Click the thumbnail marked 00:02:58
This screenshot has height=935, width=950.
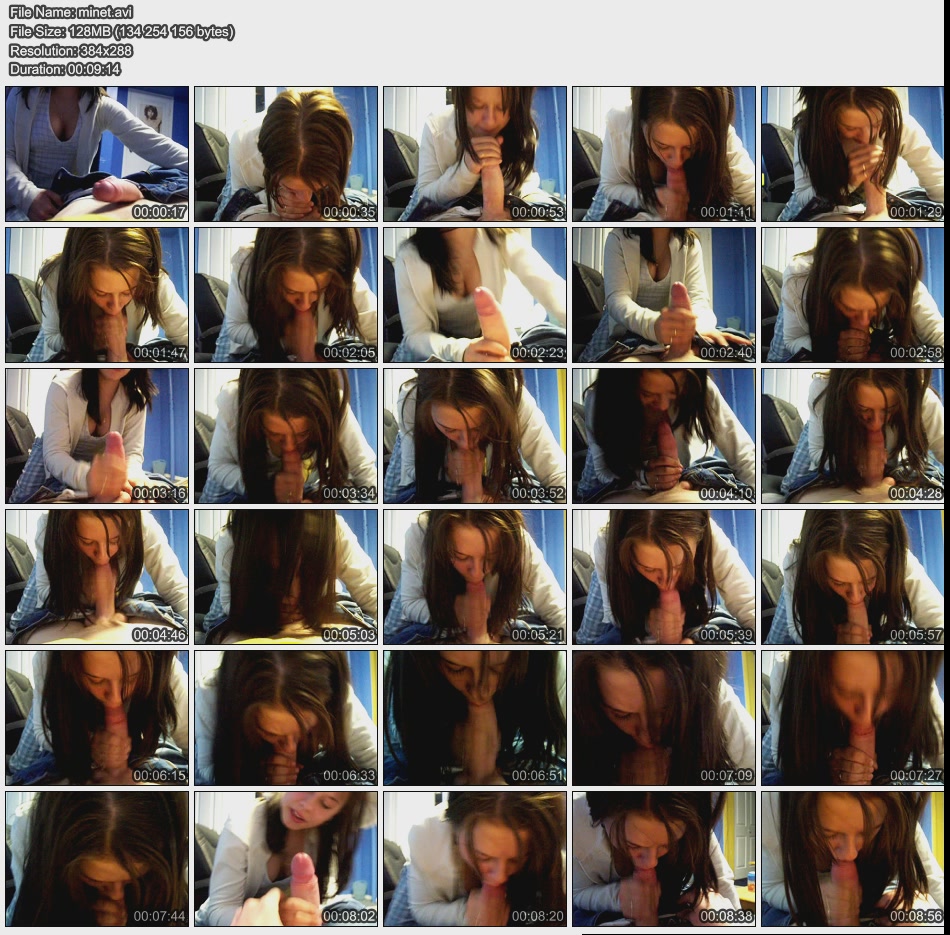tap(853, 295)
